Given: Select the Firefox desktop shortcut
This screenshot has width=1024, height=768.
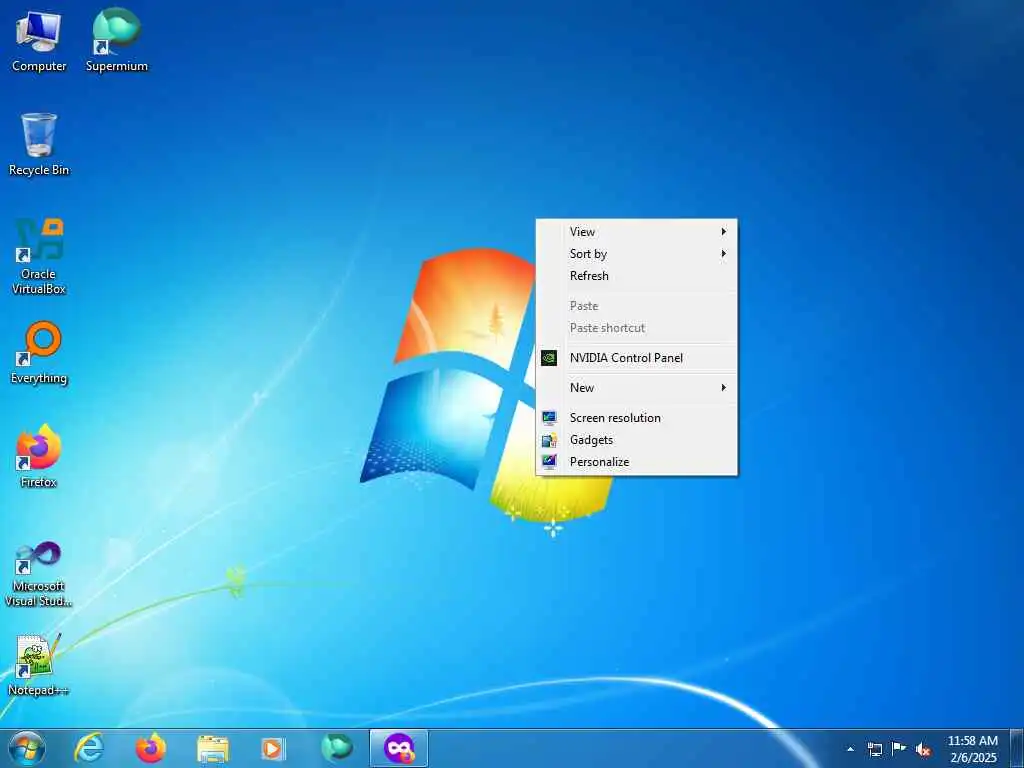Looking at the screenshot, I should (39, 456).
